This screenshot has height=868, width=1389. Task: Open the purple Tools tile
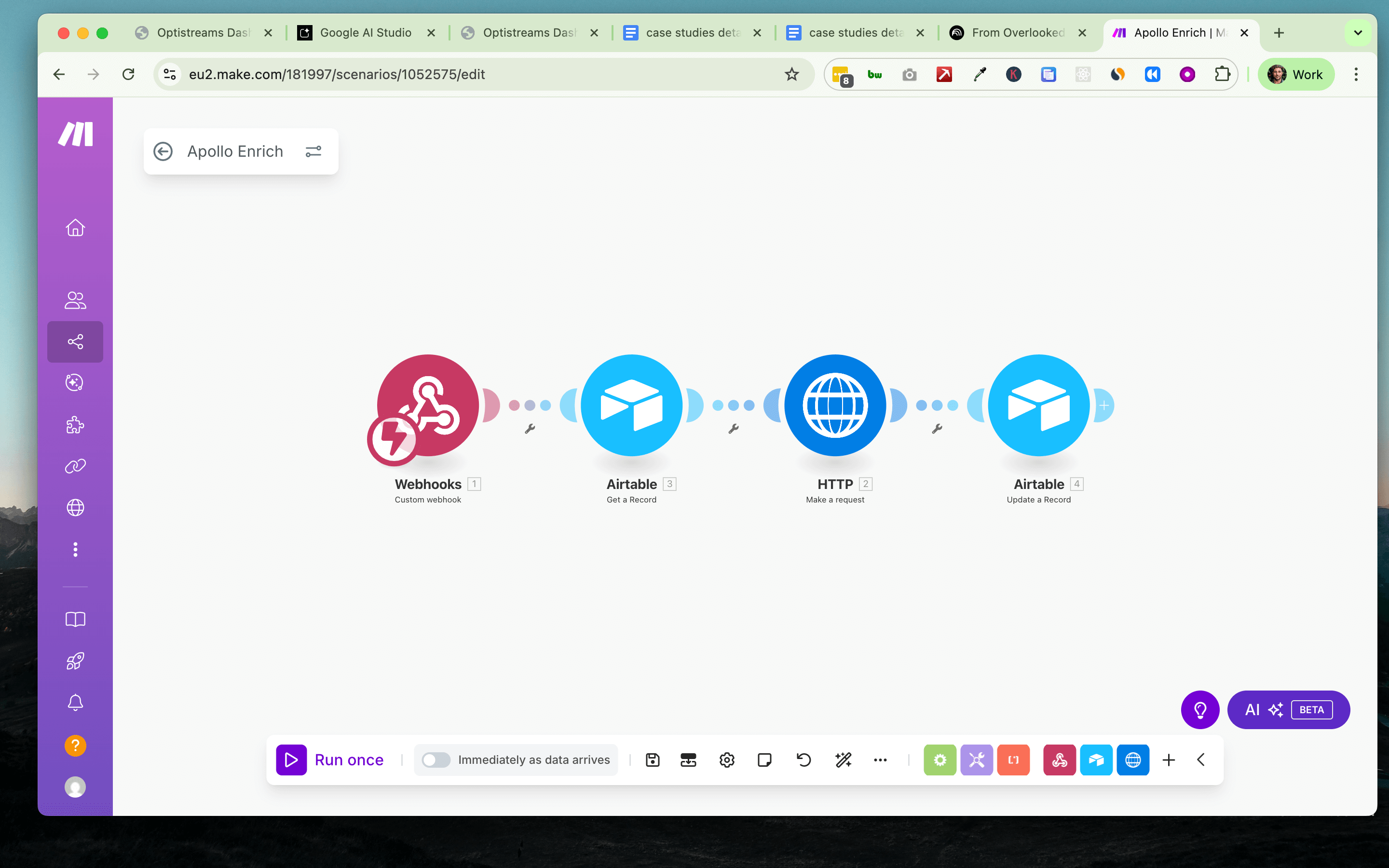tap(976, 760)
